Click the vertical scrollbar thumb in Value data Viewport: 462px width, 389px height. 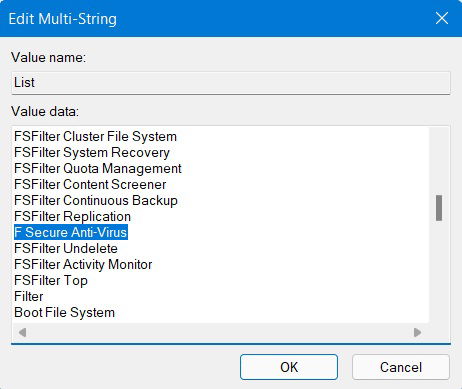(439, 208)
